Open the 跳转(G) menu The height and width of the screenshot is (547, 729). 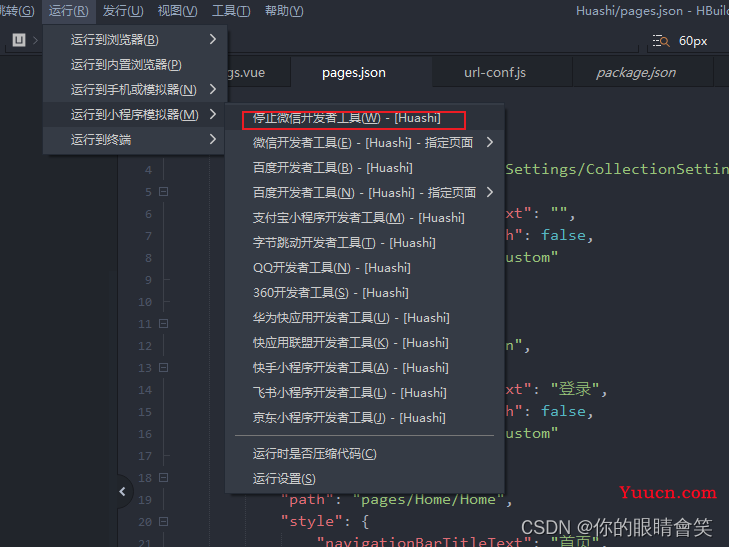pos(17,11)
